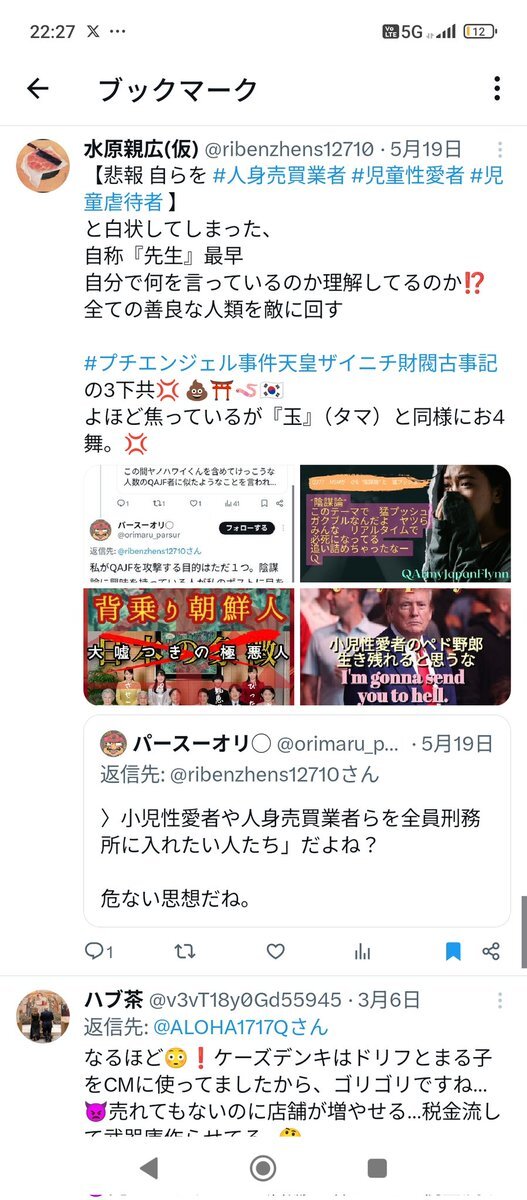Viewport: 527px width, 1200px height.
Task: Open the three-dot overflow menu
Action: point(497,89)
